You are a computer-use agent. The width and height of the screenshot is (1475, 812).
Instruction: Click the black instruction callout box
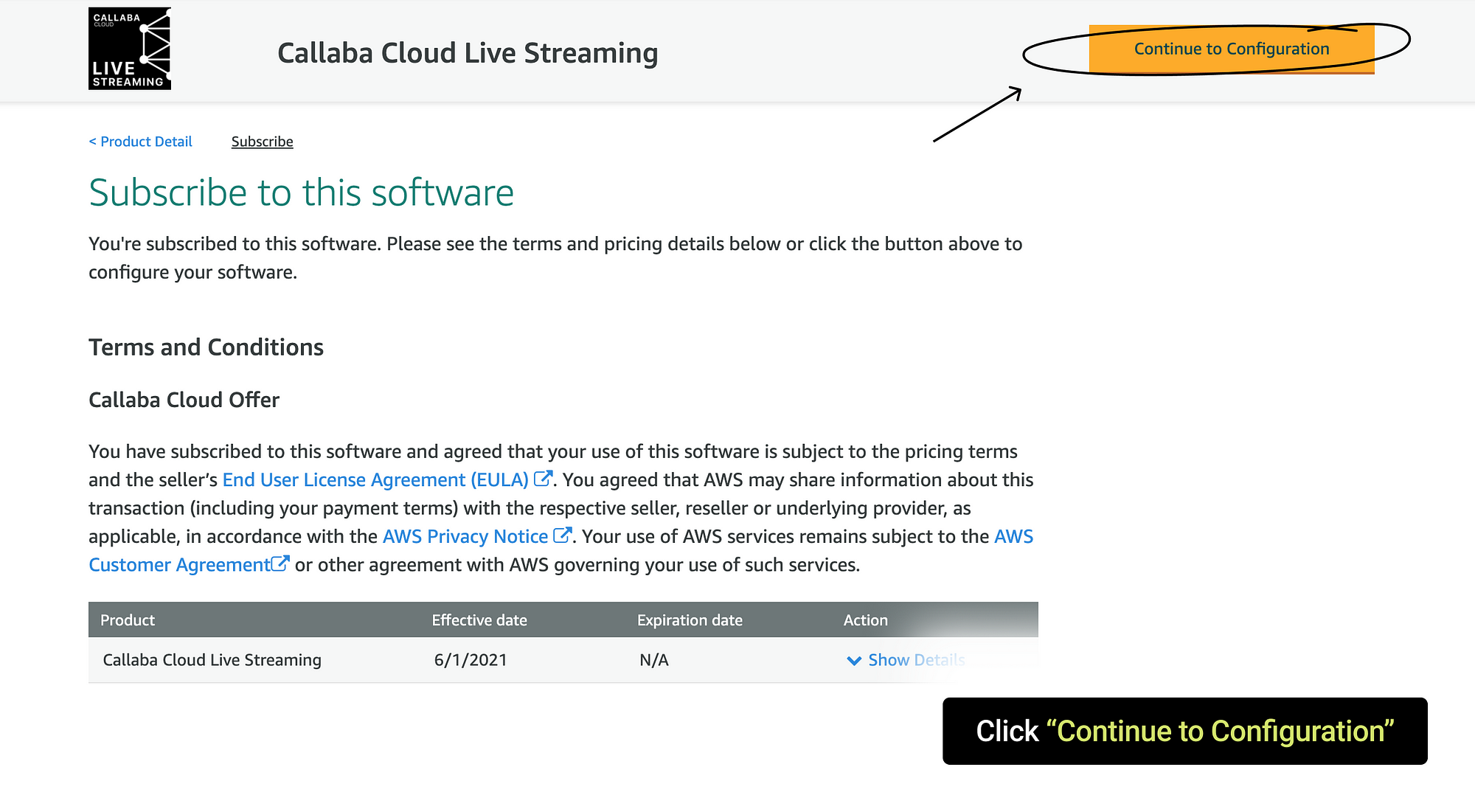(x=1184, y=731)
